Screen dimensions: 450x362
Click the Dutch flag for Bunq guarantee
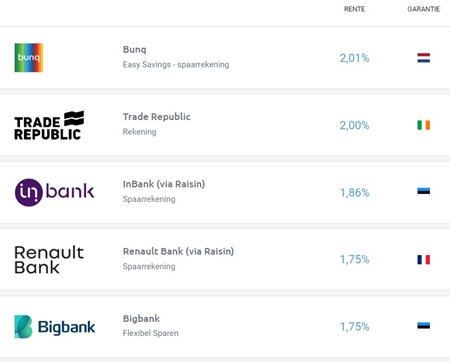click(424, 58)
